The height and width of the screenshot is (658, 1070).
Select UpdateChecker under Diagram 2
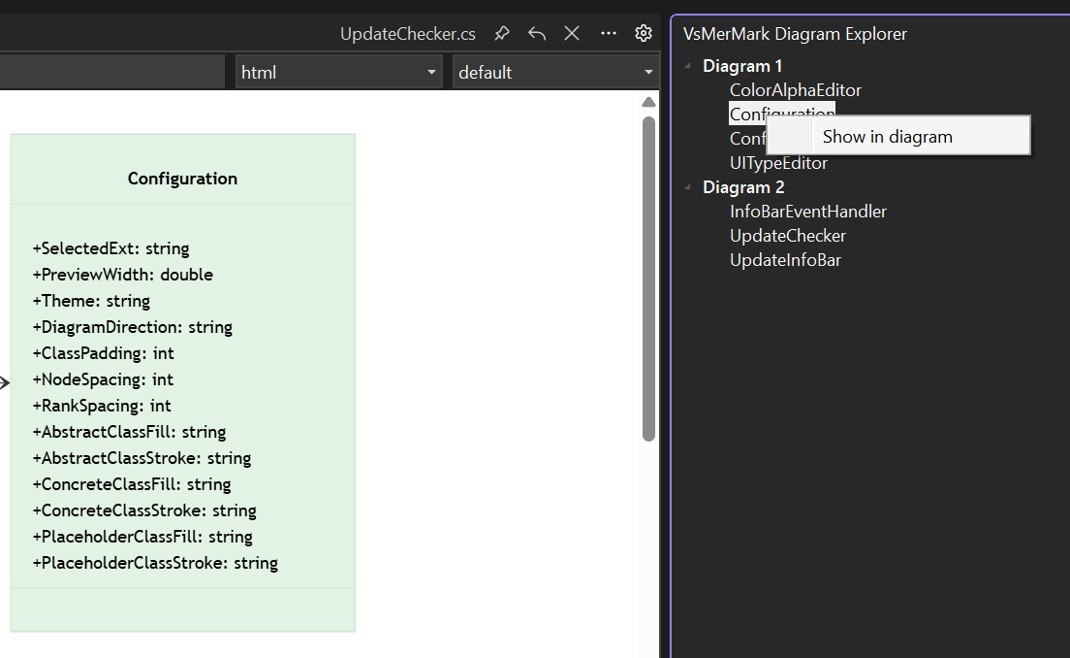coord(787,236)
